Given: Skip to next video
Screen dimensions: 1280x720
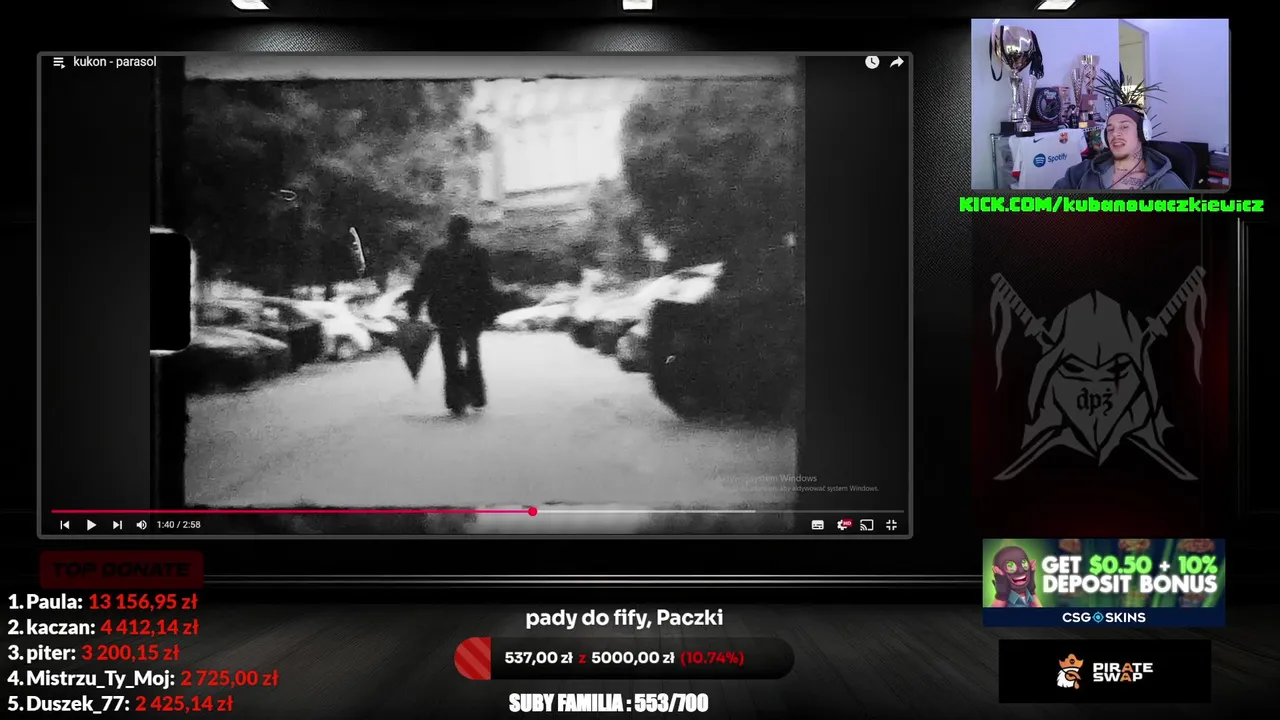Looking at the screenshot, I should 117,525.
